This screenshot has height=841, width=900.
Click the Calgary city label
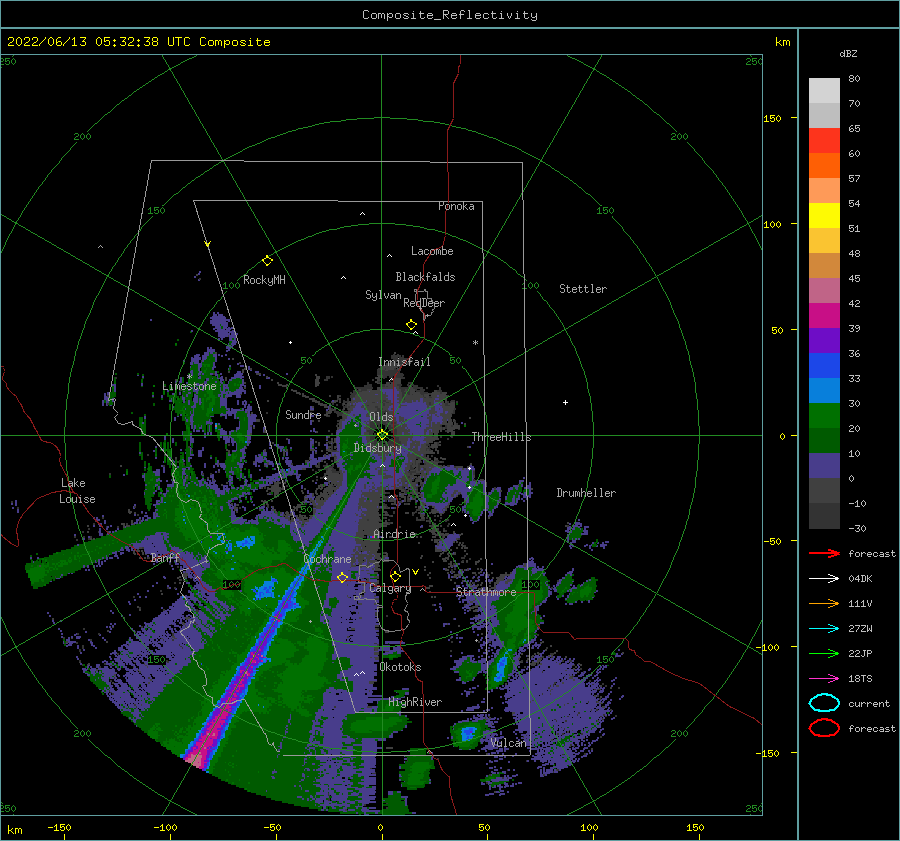click(390, 588)
